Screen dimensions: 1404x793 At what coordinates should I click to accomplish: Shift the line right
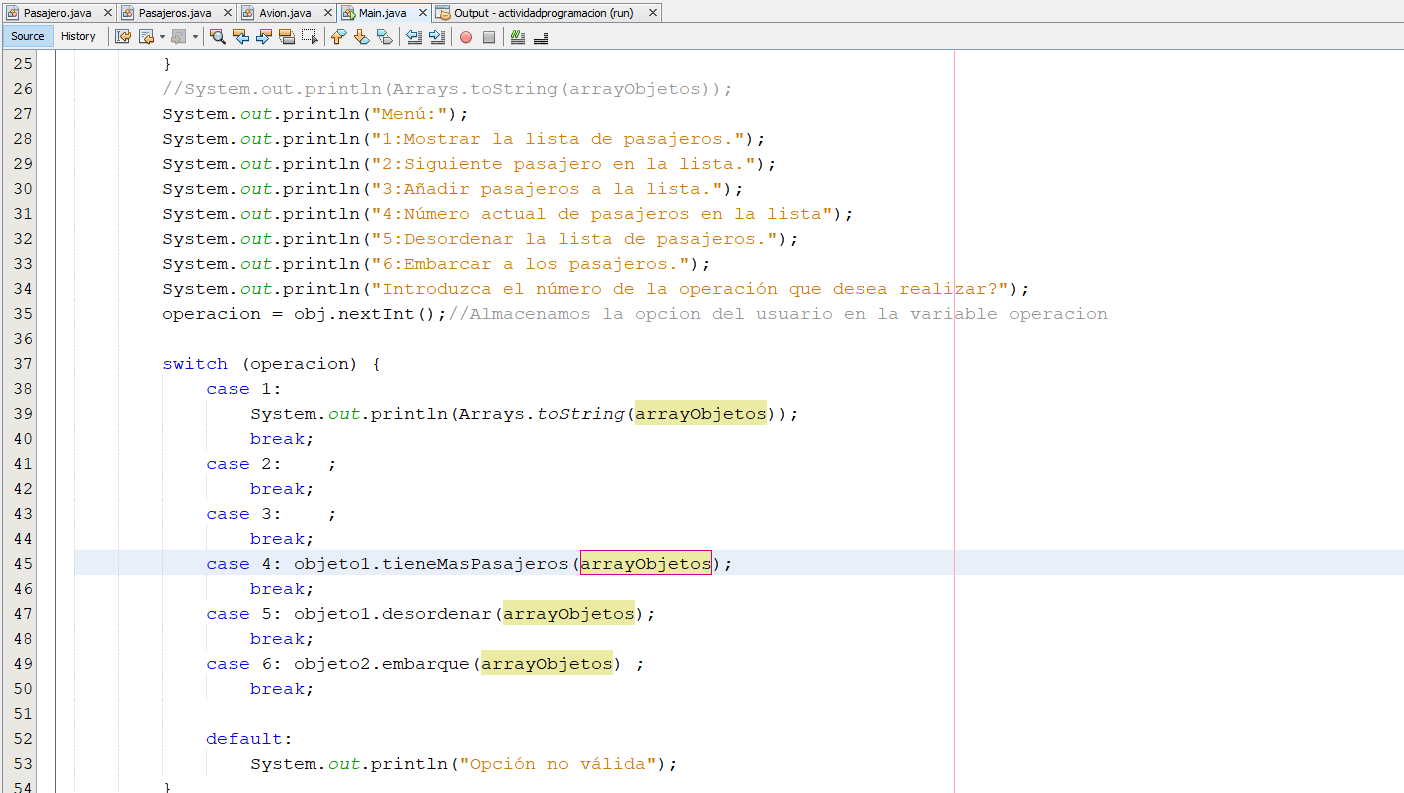pos(437,37)
